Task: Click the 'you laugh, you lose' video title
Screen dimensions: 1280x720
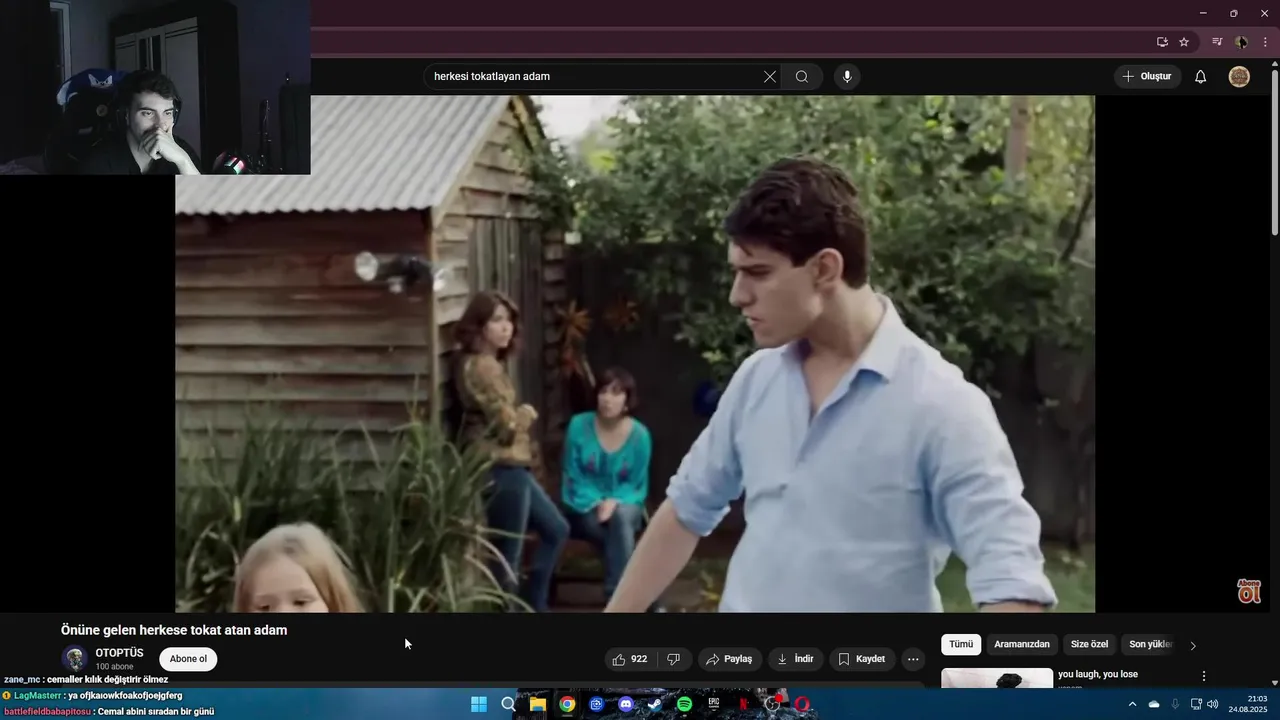Action: [1098, 674]
